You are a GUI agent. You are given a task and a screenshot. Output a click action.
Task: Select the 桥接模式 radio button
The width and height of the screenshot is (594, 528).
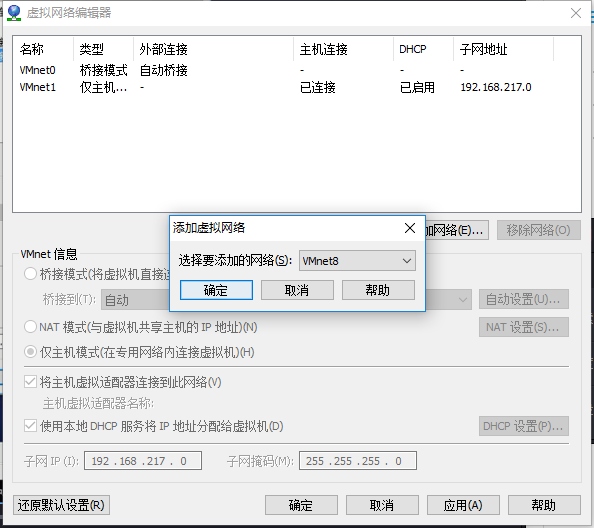coord(30,273)
